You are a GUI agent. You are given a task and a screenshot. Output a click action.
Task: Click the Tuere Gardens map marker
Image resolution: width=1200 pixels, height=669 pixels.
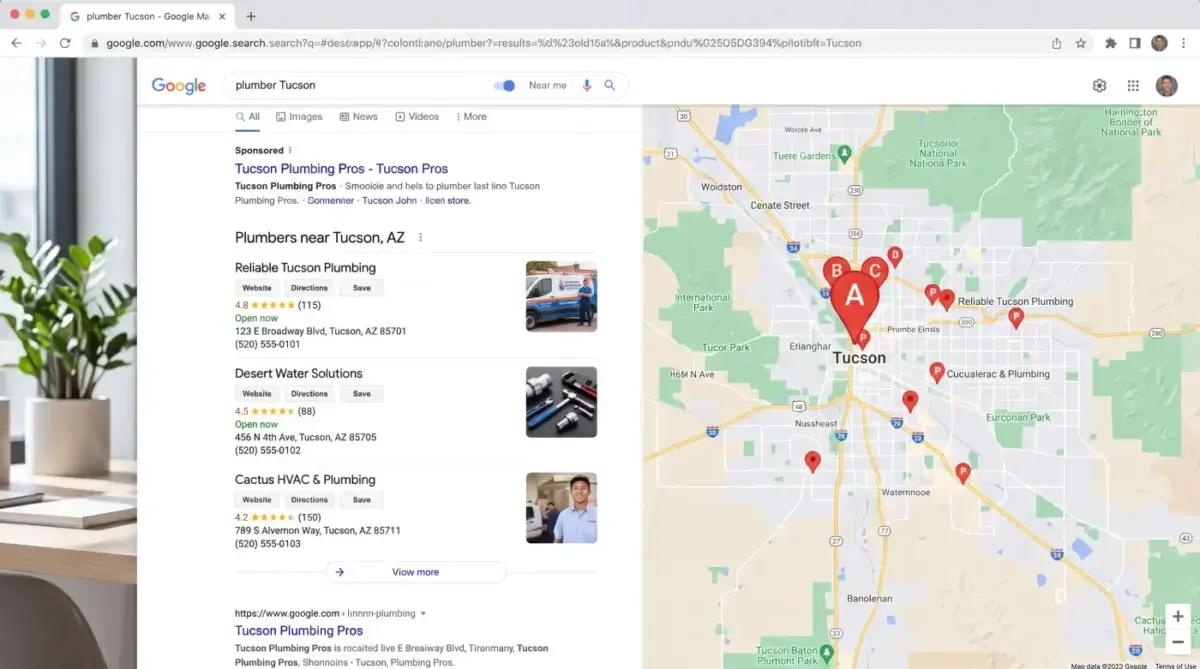click(x=844, y=153)
